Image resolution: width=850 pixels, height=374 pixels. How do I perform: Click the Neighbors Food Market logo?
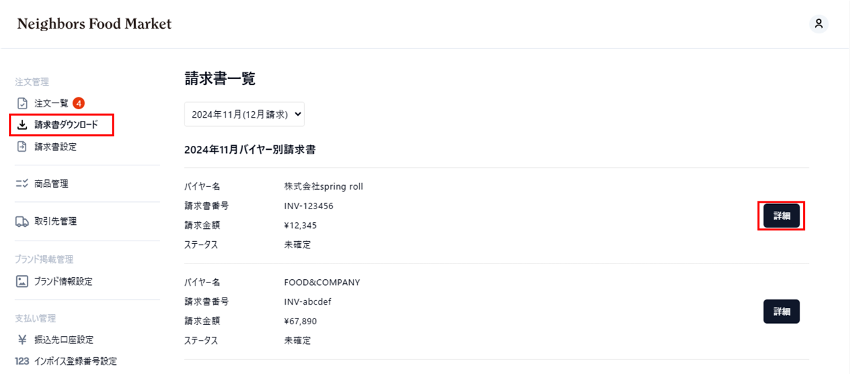(94, 24)
